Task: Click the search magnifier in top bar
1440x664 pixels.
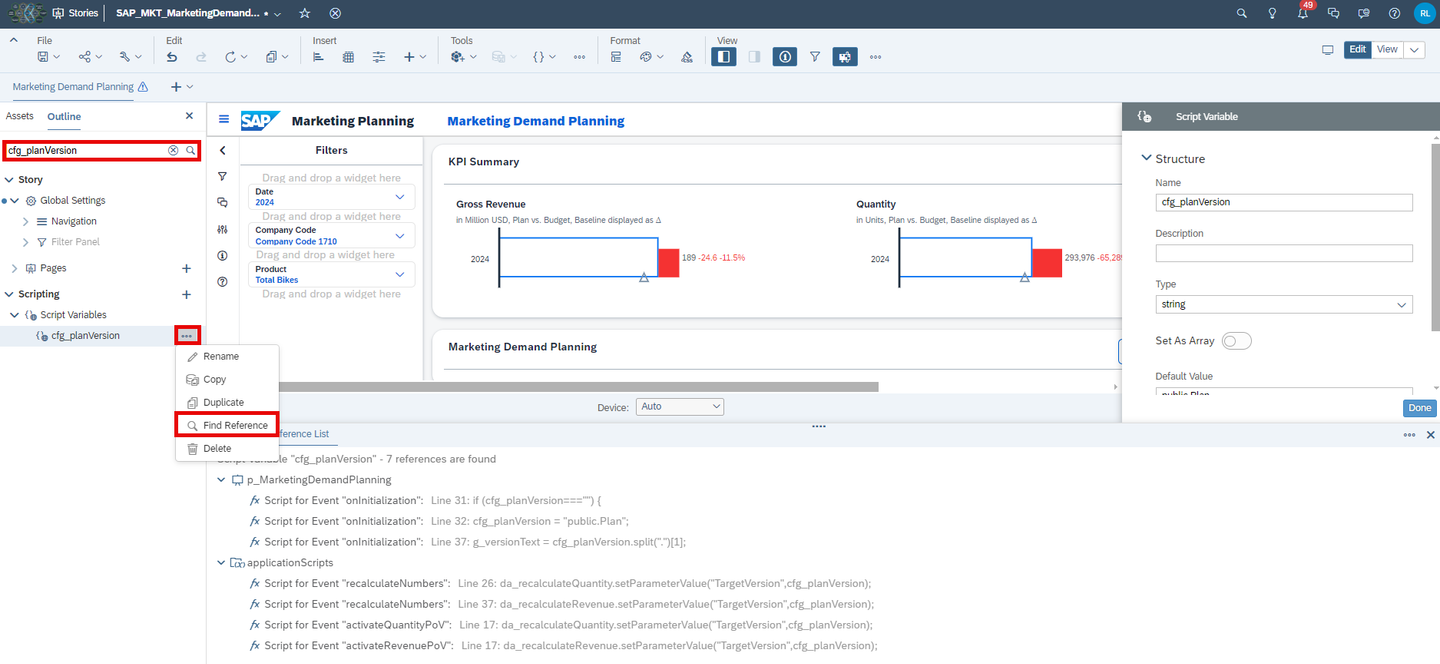Action: click(1242, 13)
